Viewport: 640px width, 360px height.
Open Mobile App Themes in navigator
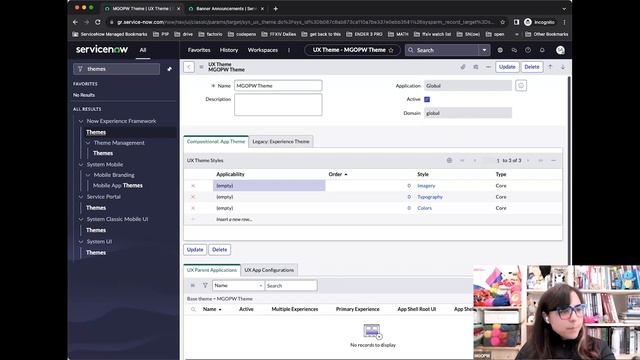[x=118, y=186]
